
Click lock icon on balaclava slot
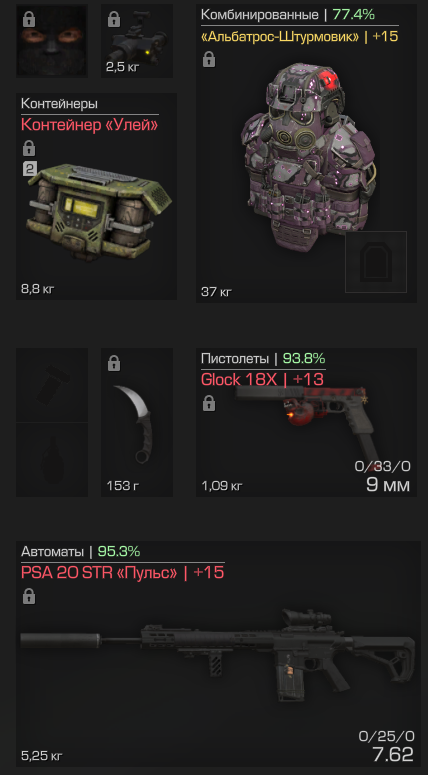click(x=29, y=19)
